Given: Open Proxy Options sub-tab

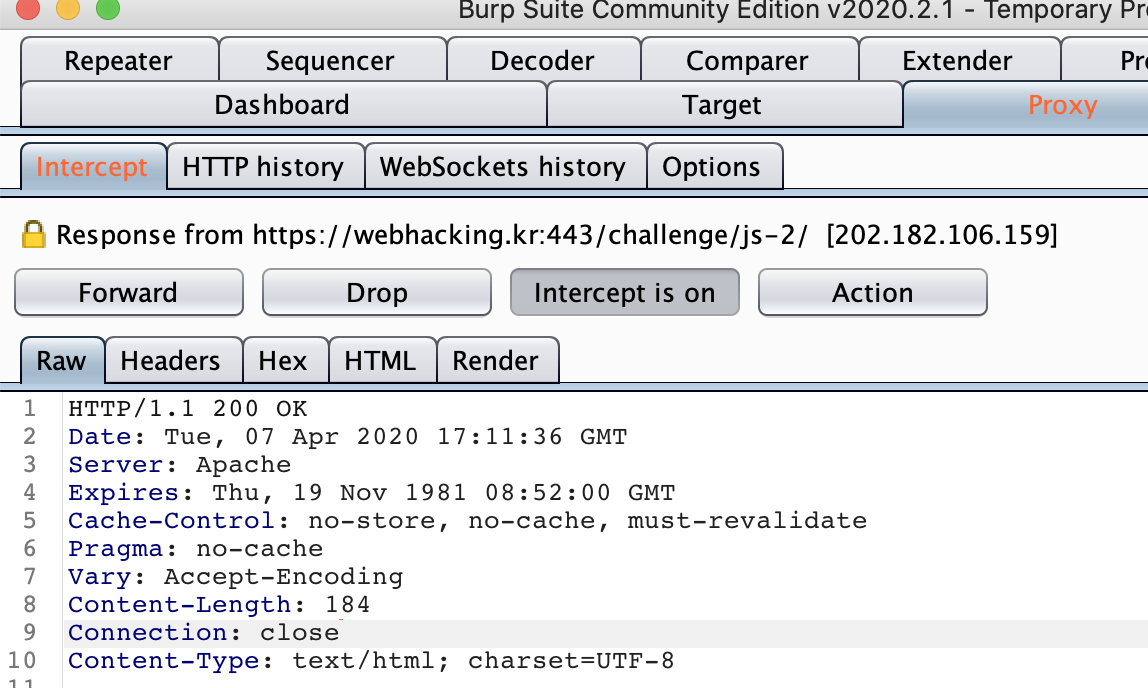Looking at the screenshot, I should tap(715, 167).
